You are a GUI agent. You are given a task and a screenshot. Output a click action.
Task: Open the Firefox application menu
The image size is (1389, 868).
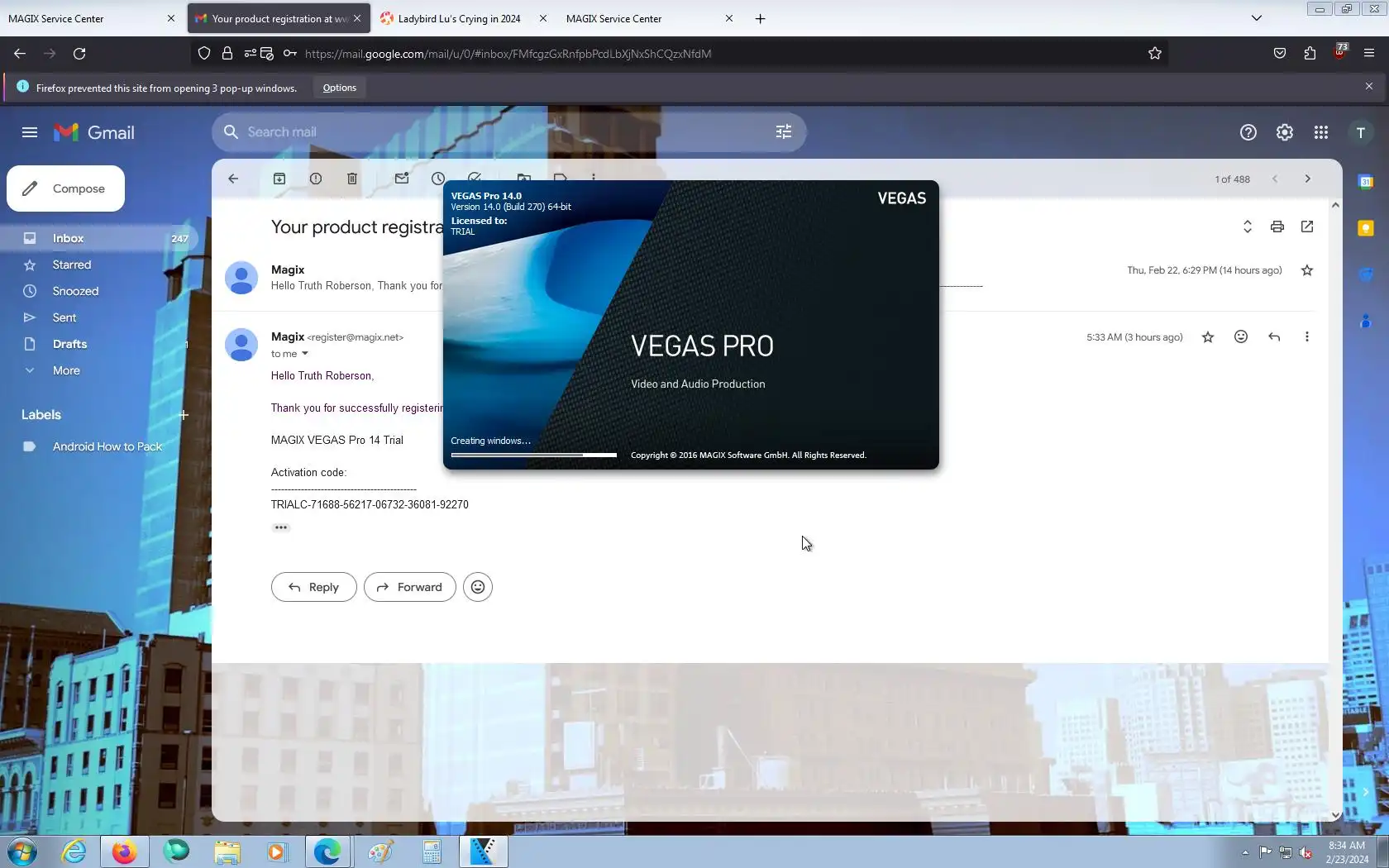[x=1369, y=54]
